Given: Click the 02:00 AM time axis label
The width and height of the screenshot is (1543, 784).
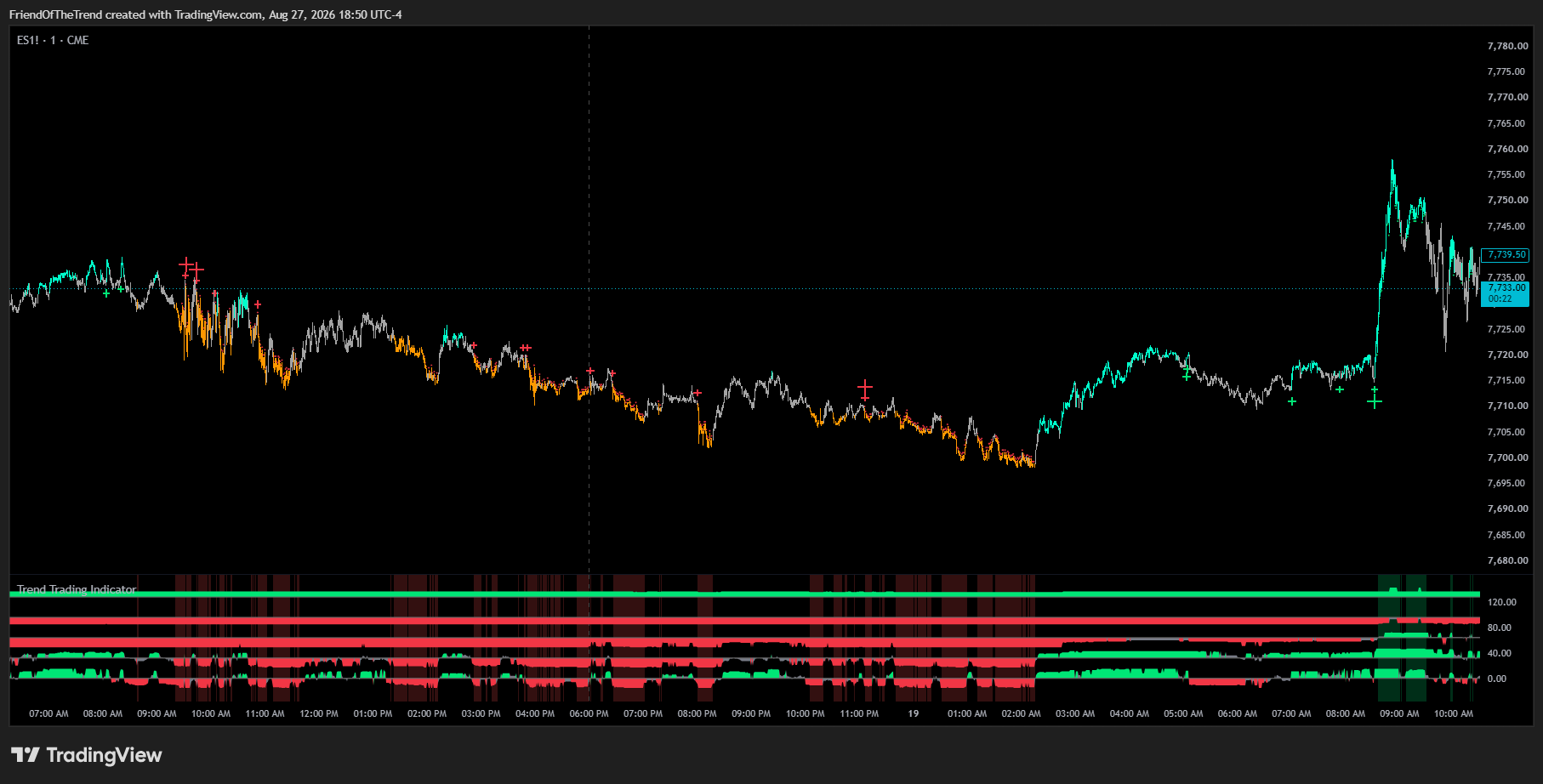Looking at the screenshot, I should [x=1021, y=713].
